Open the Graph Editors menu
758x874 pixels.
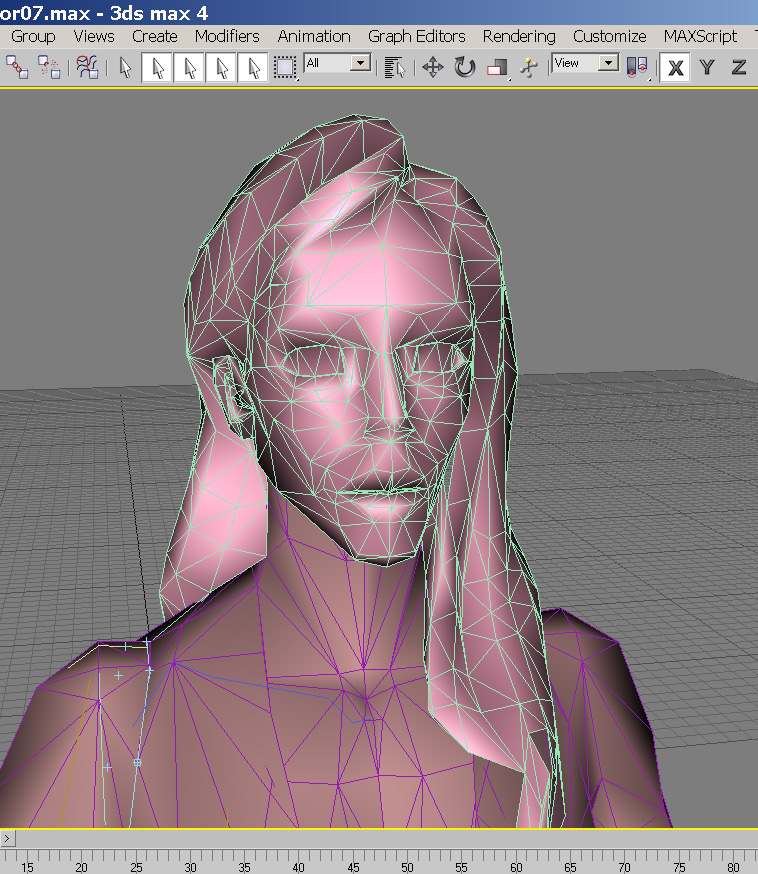(x=416, y=36)
